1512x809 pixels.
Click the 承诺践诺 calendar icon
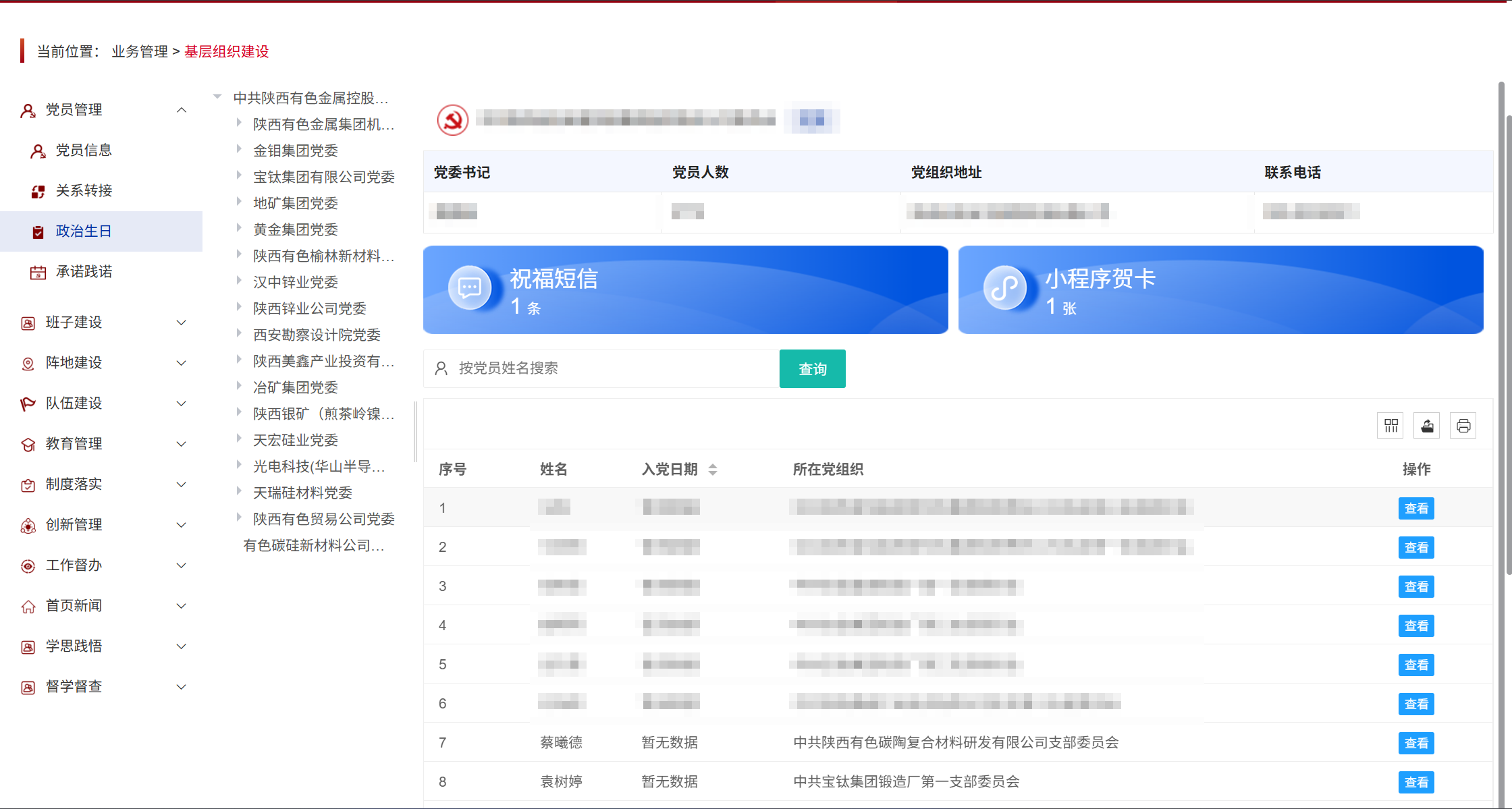[x=38, y=272]
